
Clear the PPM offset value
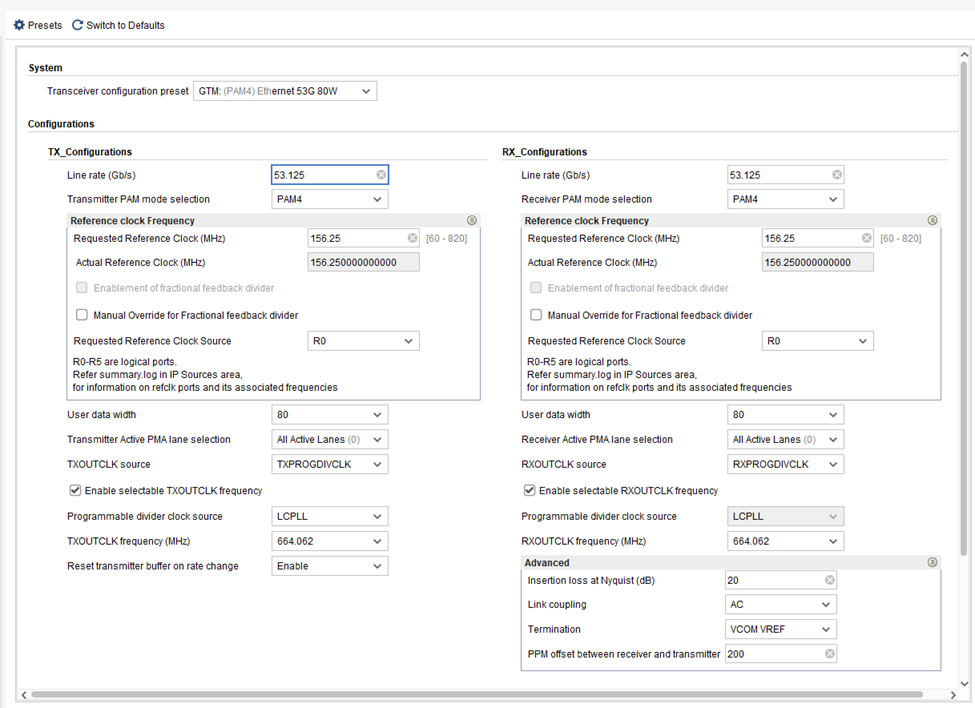[829, 654]
